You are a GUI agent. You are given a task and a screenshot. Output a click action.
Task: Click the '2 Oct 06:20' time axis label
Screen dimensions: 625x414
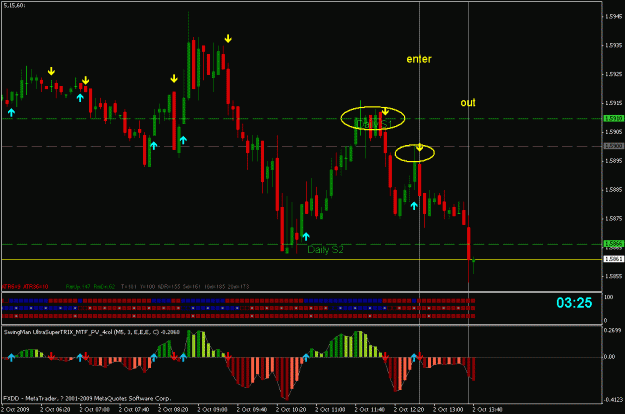pos(55,409)
